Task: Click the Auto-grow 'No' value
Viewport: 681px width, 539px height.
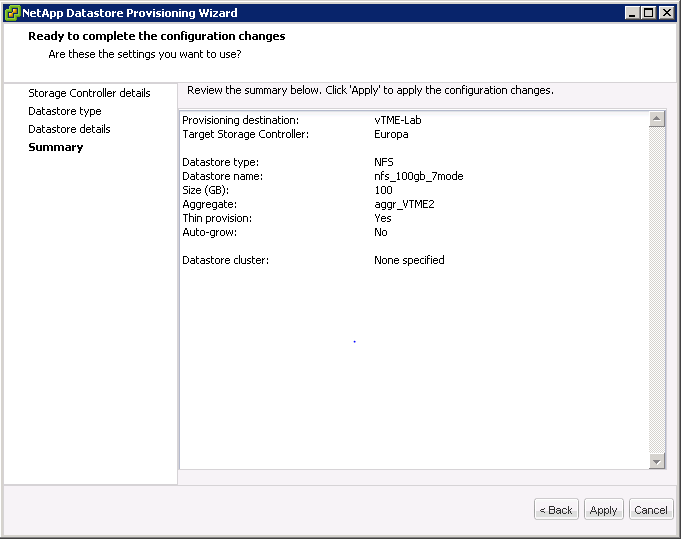Action: [x=381, y=232]
